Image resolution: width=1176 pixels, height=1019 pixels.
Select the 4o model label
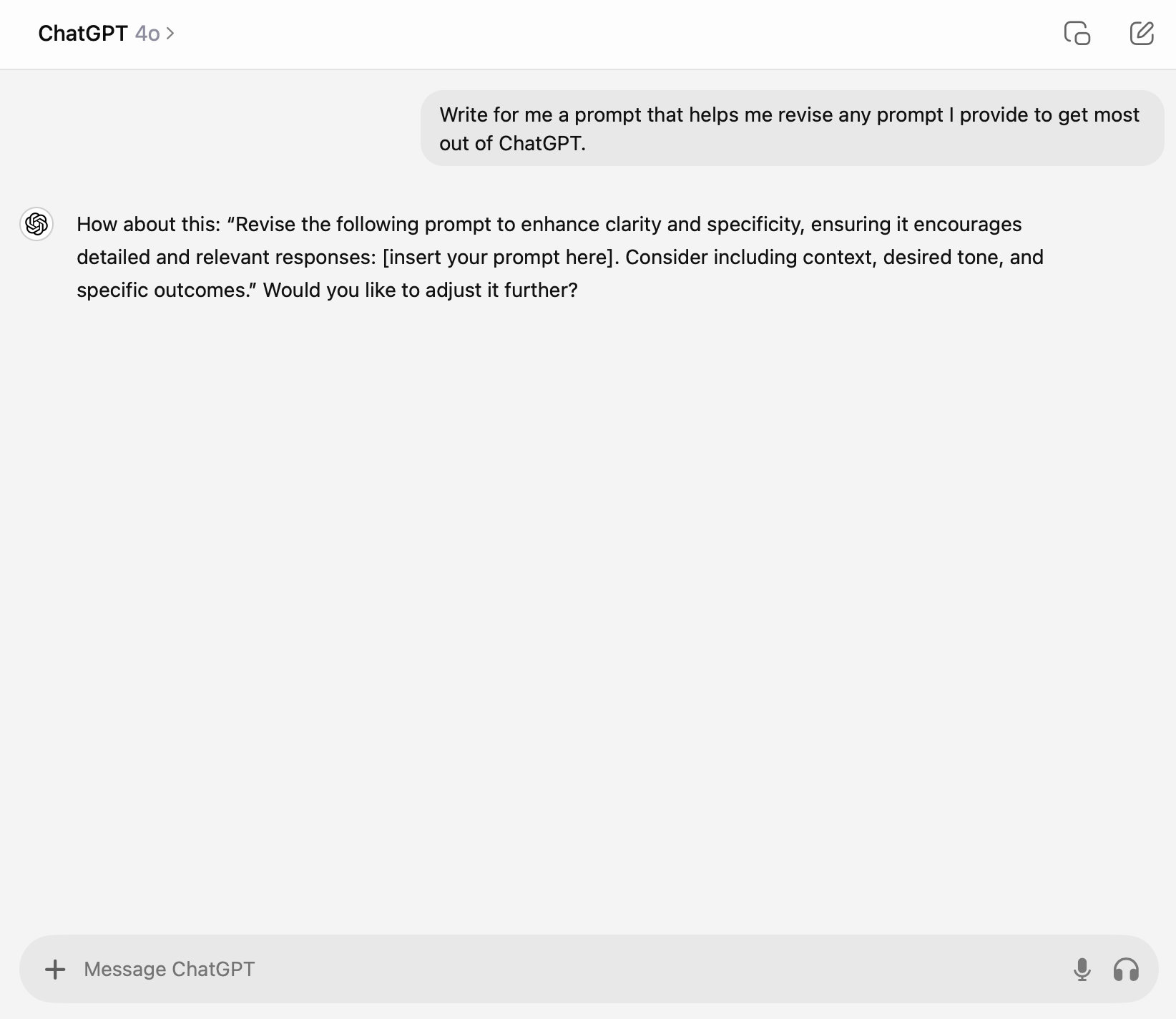click(147, 34)
